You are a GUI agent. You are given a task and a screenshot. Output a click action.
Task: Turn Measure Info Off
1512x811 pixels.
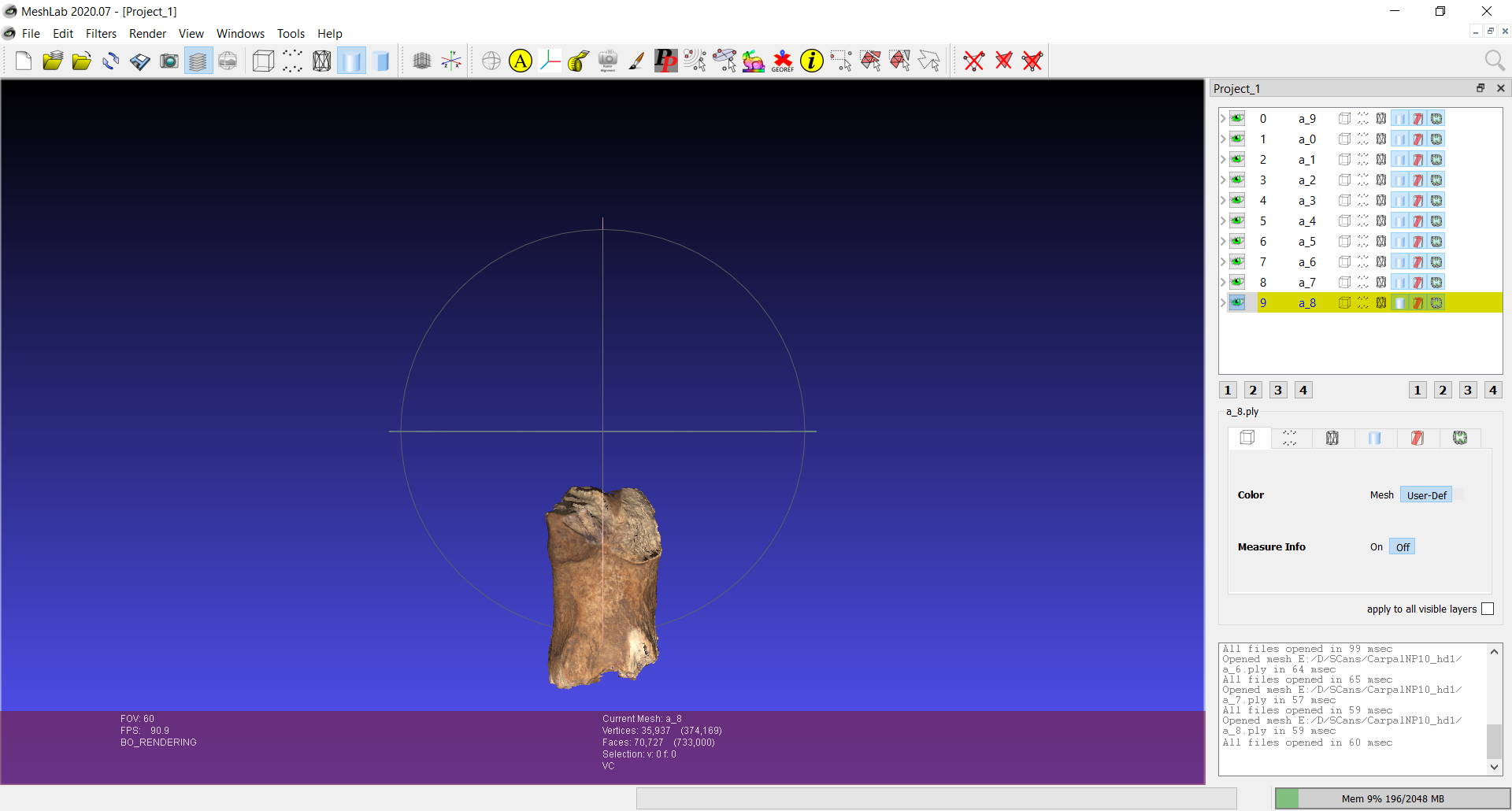pos(1403,547)
